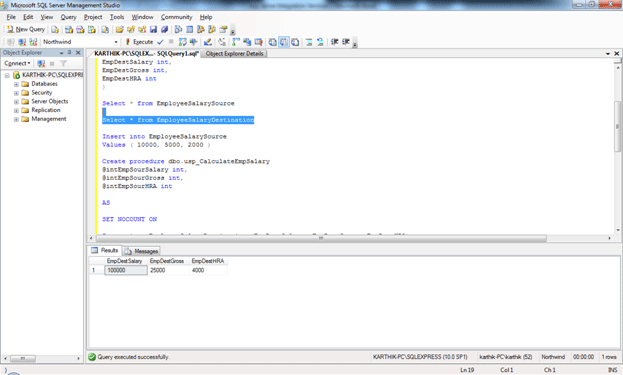The height and width of the screenshot is (375, 623).
Task: Collapse the KARTHIK-PC\SQLEXPRESS server node
Action: (x=7, y=75)
